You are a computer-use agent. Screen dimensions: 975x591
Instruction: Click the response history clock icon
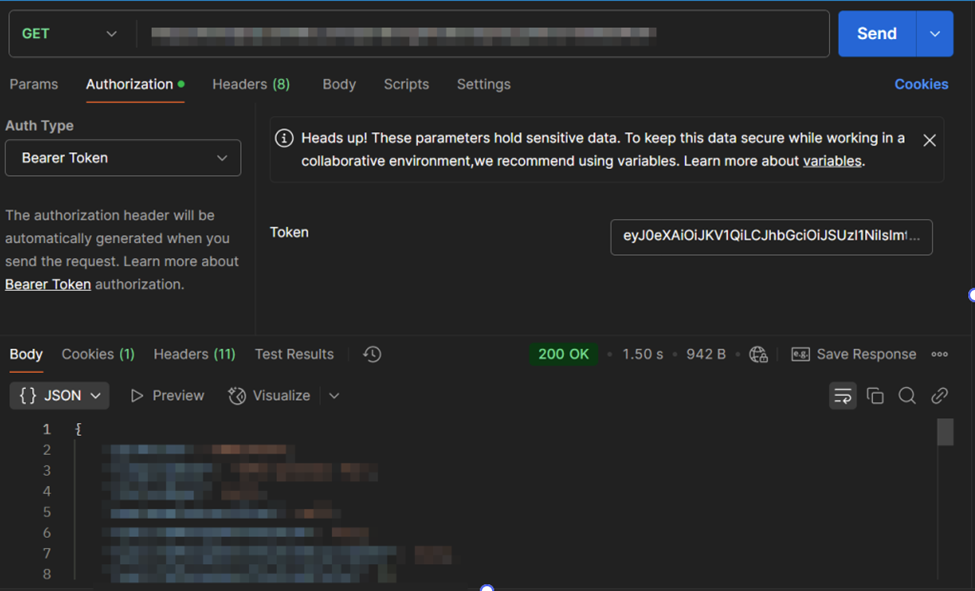(x=372, y=354)
